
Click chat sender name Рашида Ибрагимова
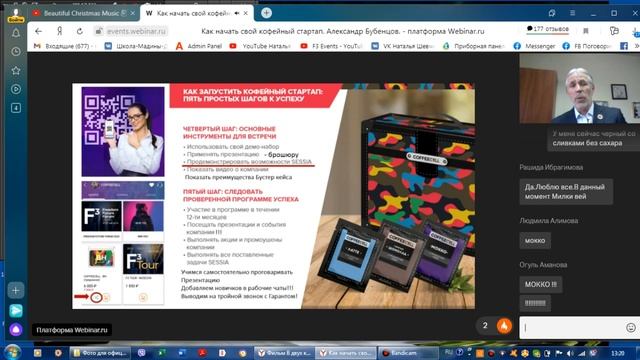pyautogui.click(x=551, y=167)
